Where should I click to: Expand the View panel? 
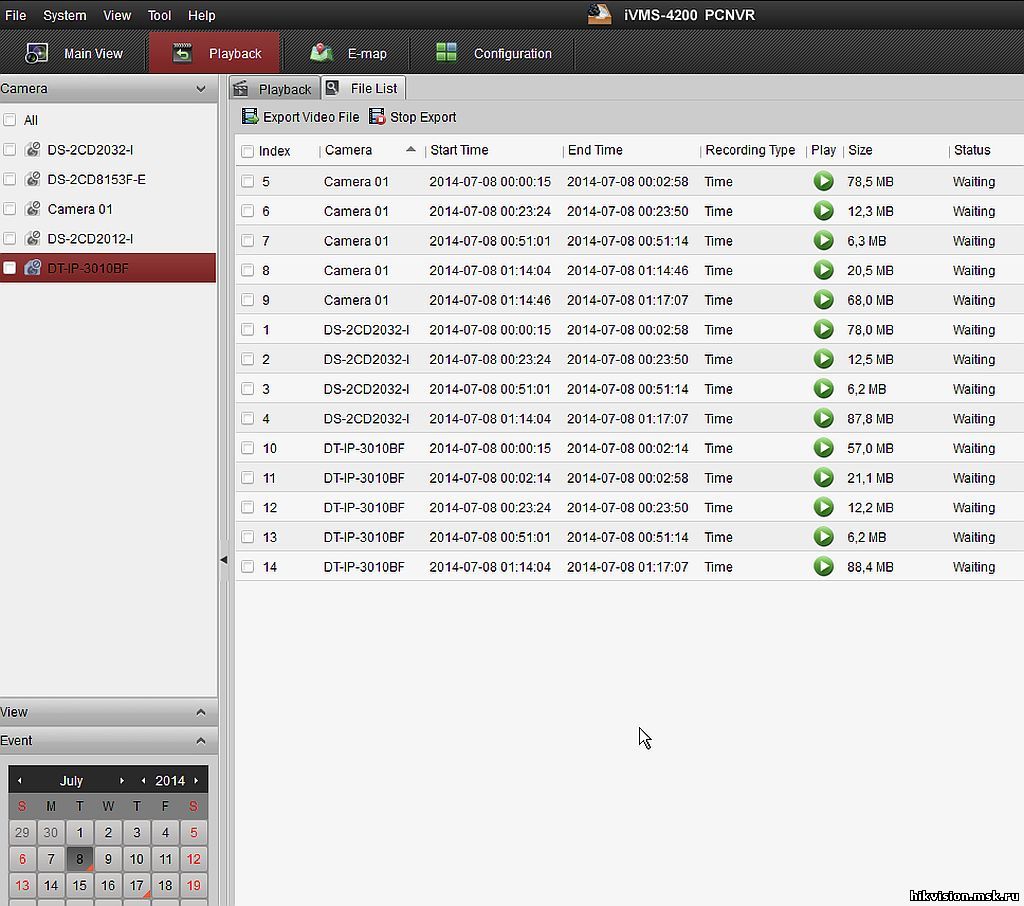[200, 712]
